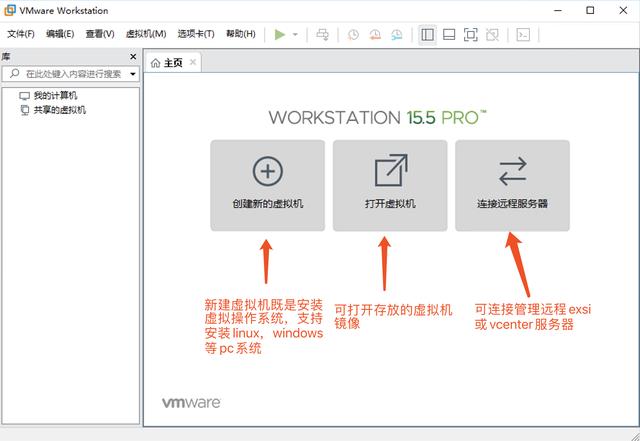Click the console view toolbar icon
This screenshot has width=640, height=441.
[523, 35]
